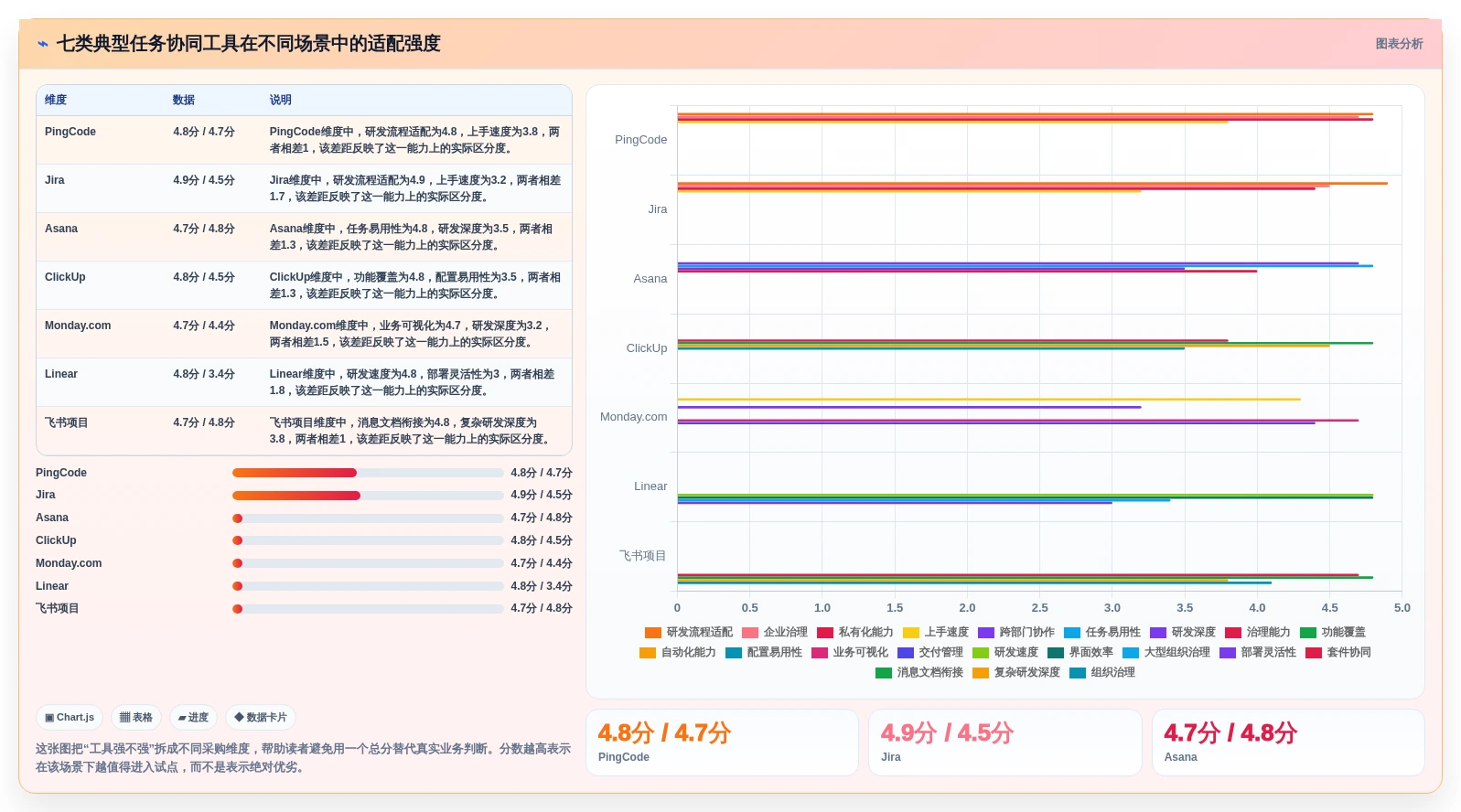Click the PingCode progress bar
Image resolution: width=1461 pixels, height=812 pixels.
click(368, 473)
